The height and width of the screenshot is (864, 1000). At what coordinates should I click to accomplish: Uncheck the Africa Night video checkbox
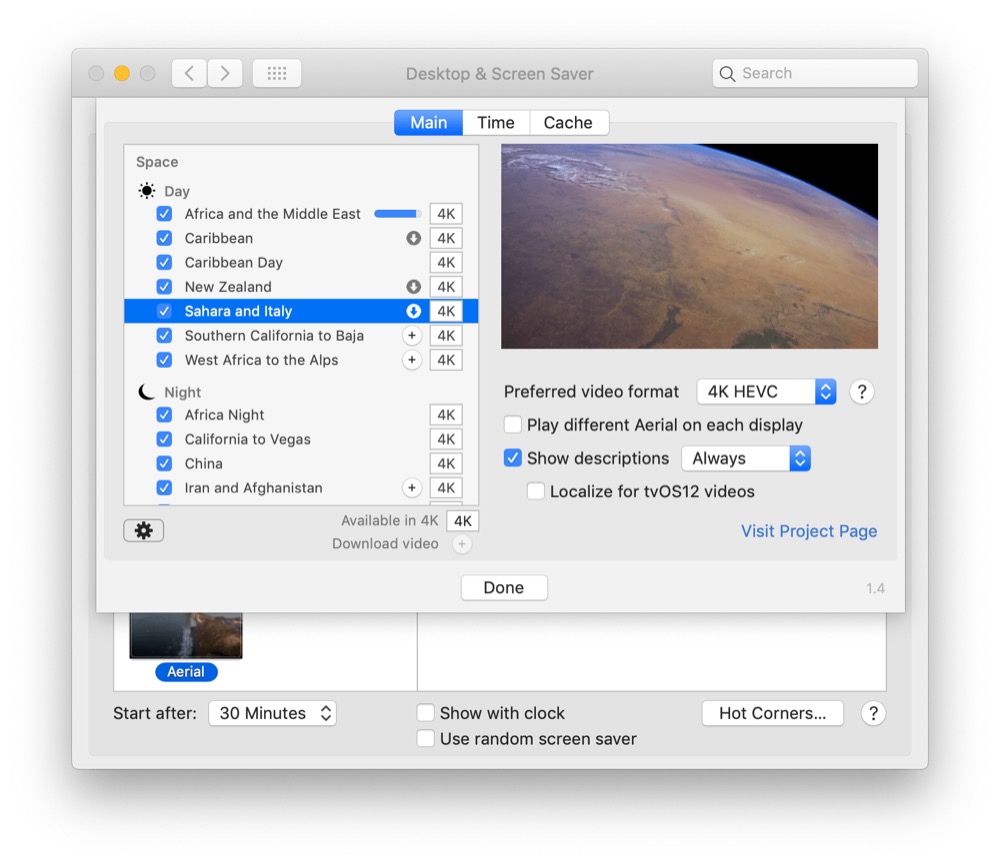point(165,415)
